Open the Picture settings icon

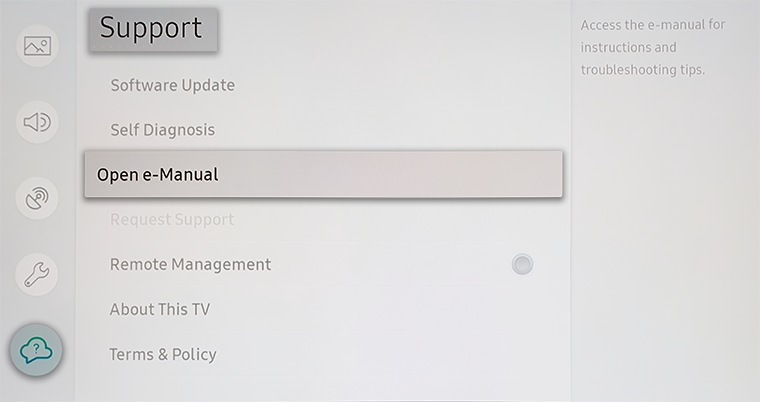tap(37, 46)
